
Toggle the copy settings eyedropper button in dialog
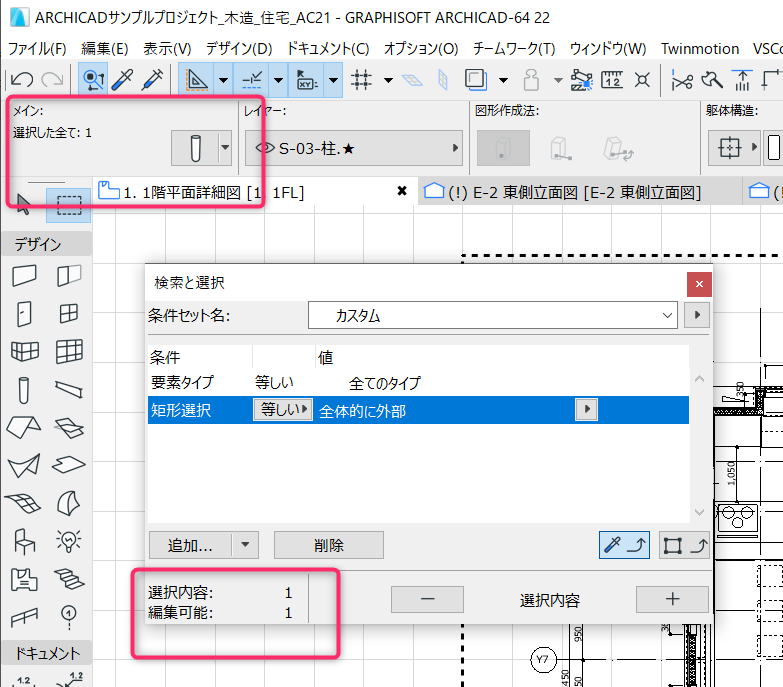[624, 545]
